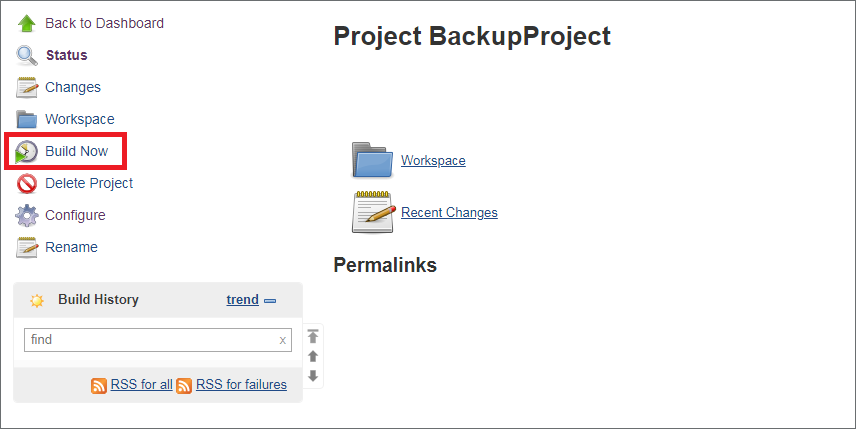Clear the find box with the x
Screen dimensions: 856x429
coord(283,341)
